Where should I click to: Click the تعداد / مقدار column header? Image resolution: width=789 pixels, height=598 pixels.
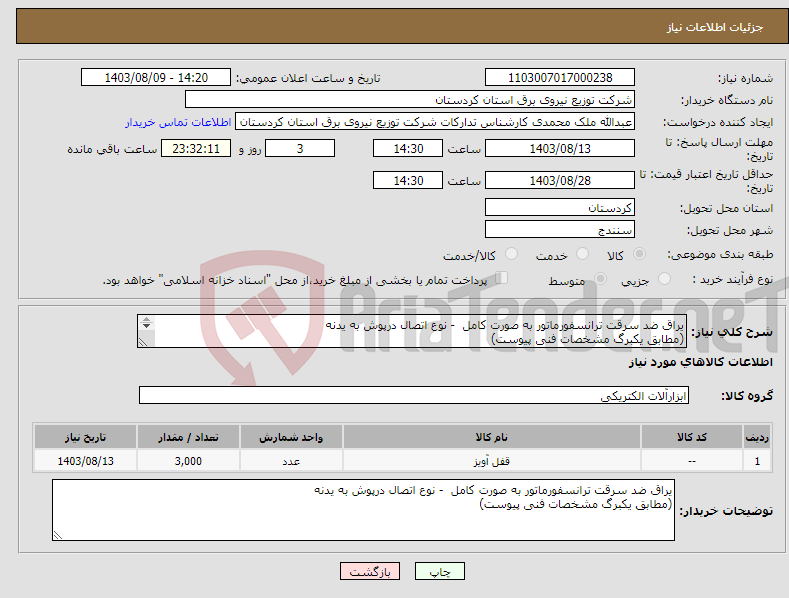(x=188, y=437)
